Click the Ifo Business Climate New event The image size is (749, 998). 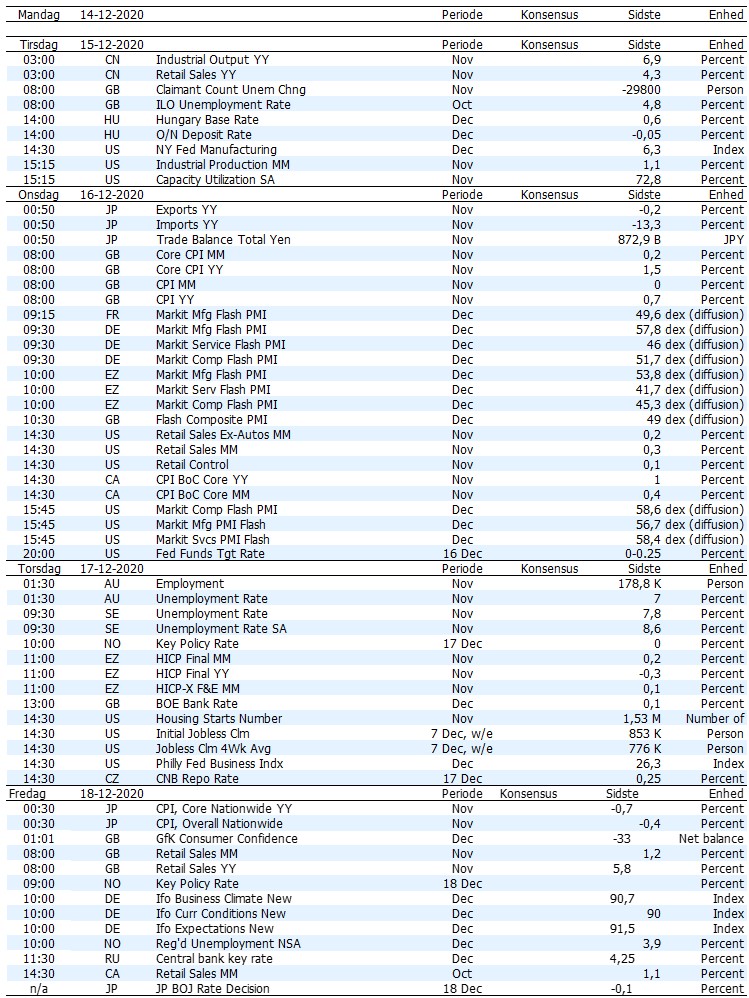(224, 899)
